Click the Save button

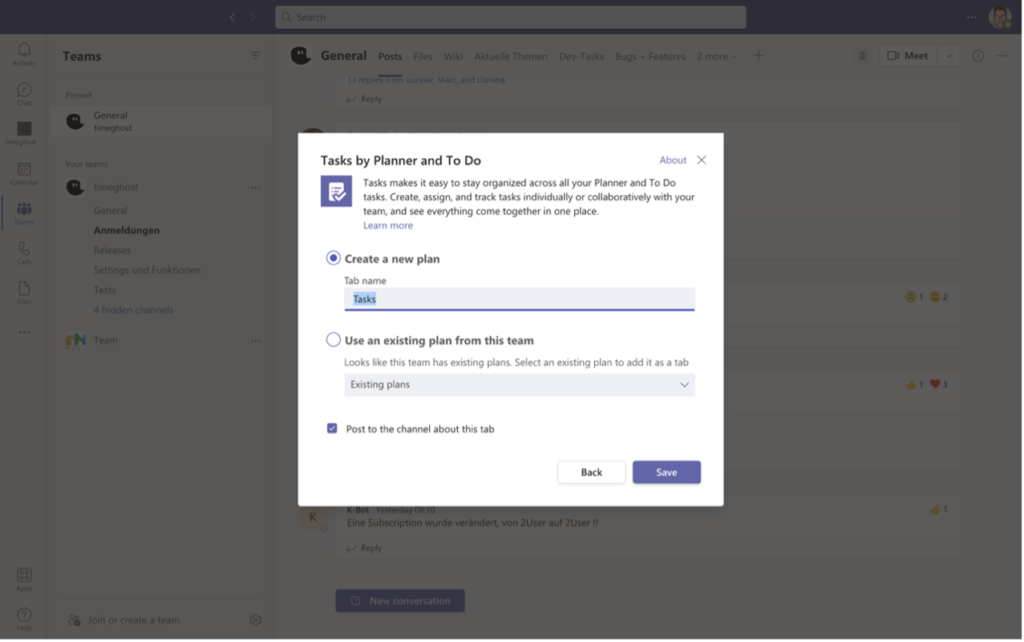coord(666,472)
